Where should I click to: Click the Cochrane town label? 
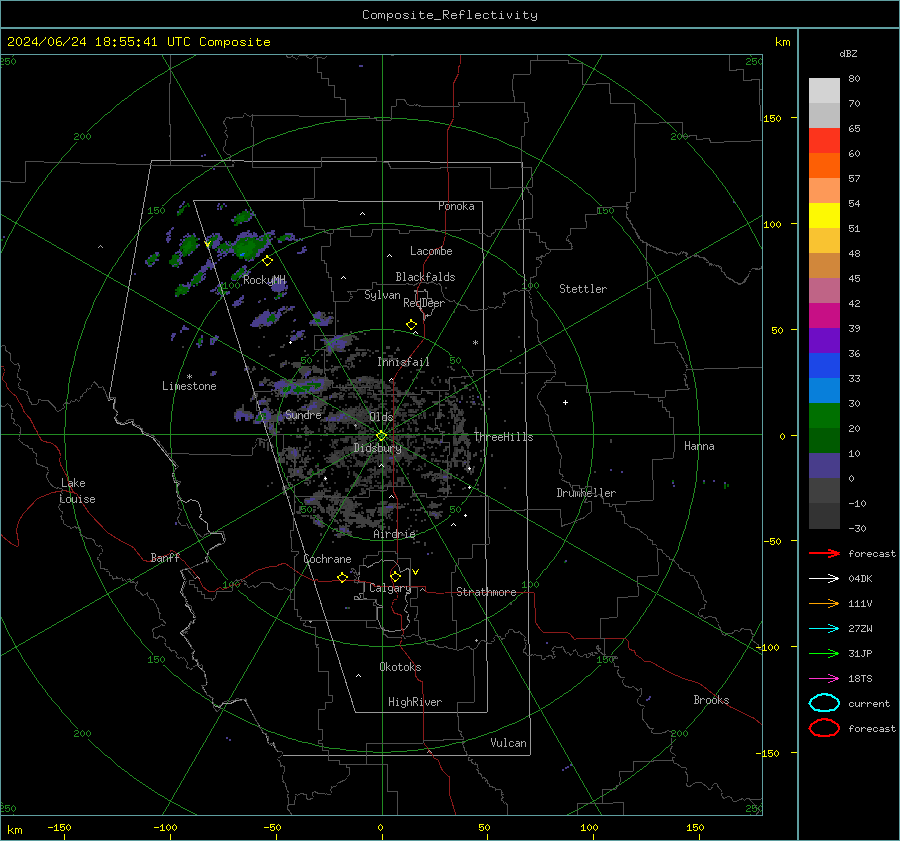point(327,559)
